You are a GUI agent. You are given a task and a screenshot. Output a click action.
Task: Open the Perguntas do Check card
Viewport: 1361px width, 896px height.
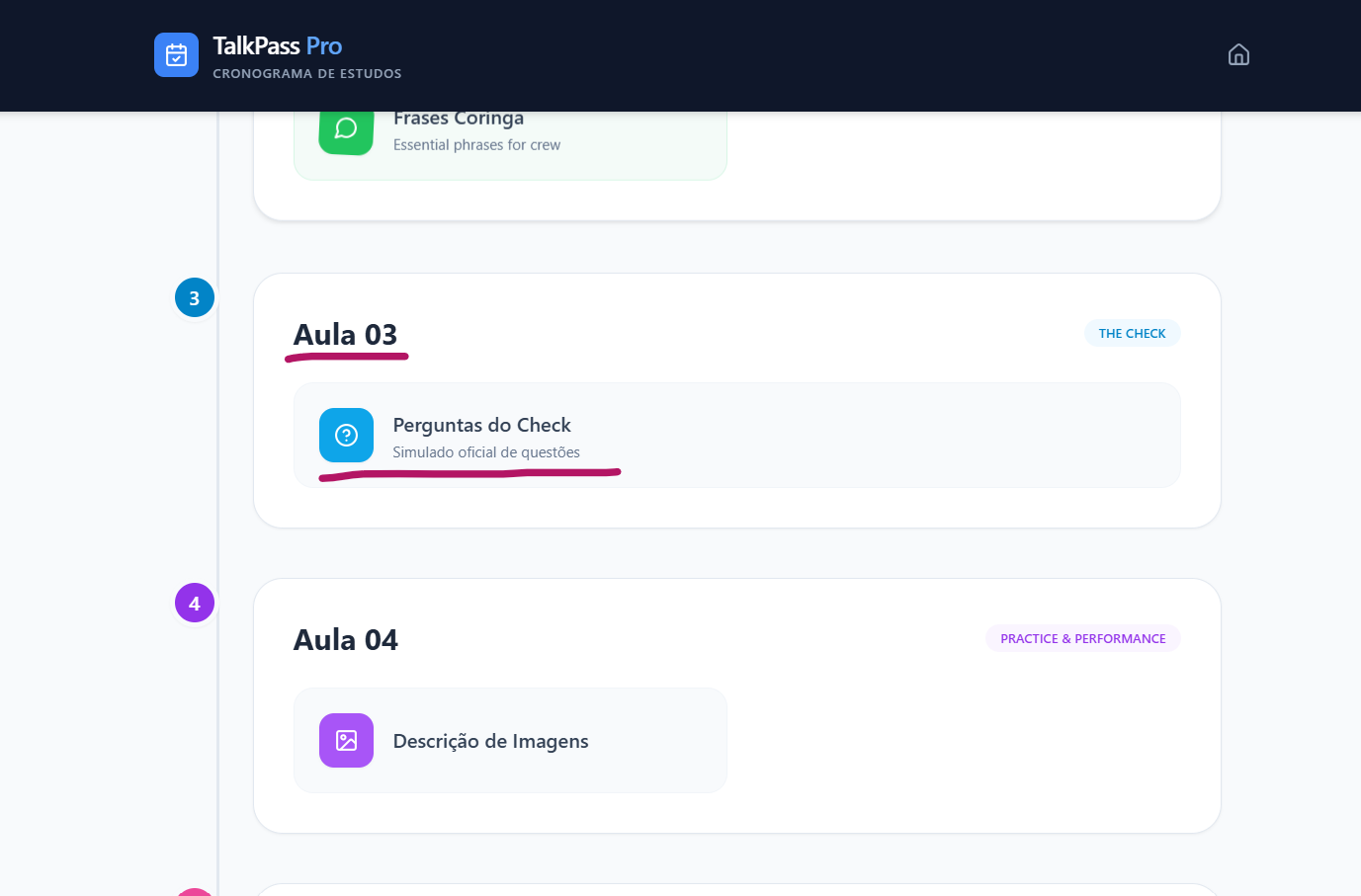point(737,435)
